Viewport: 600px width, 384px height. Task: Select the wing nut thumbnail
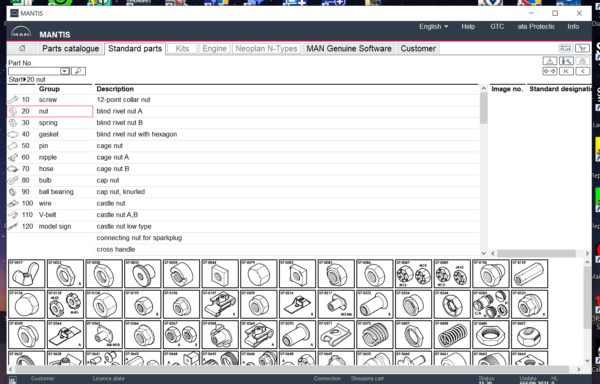(26, 273)
